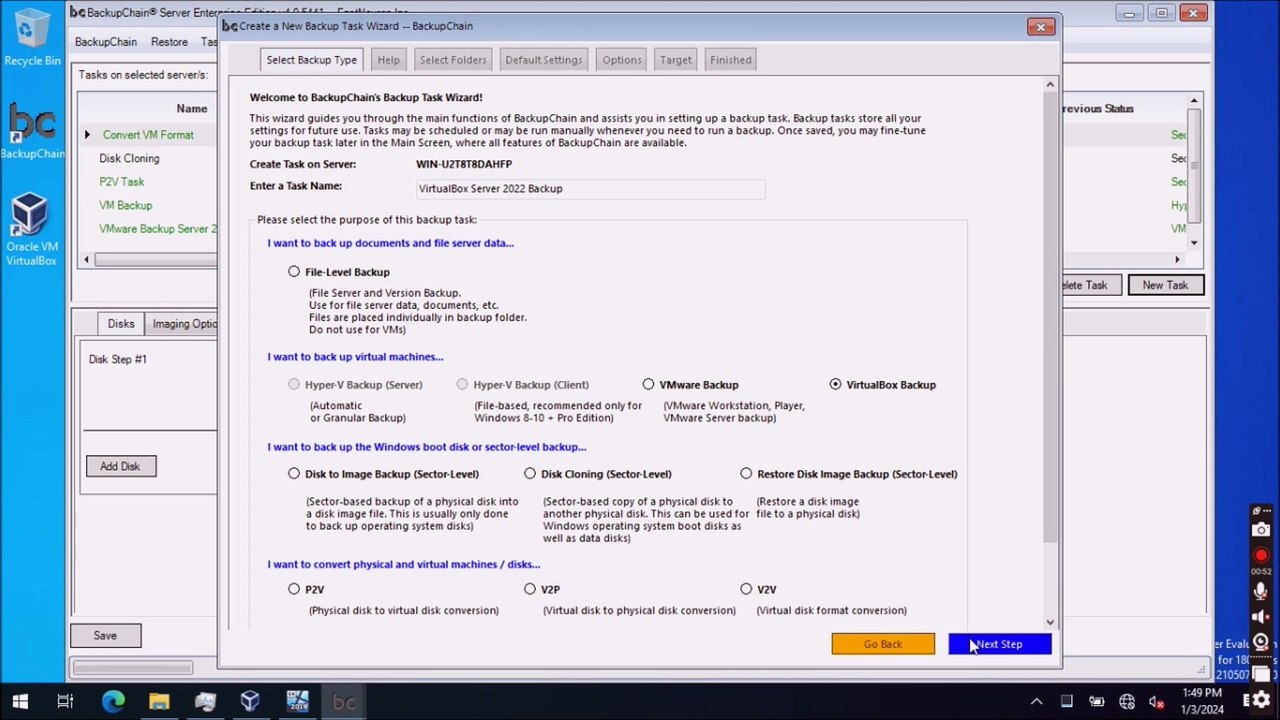Close the Backup Task Wizard window
This screenshot has height=720, width=1280.
[x=1040, y=27]
